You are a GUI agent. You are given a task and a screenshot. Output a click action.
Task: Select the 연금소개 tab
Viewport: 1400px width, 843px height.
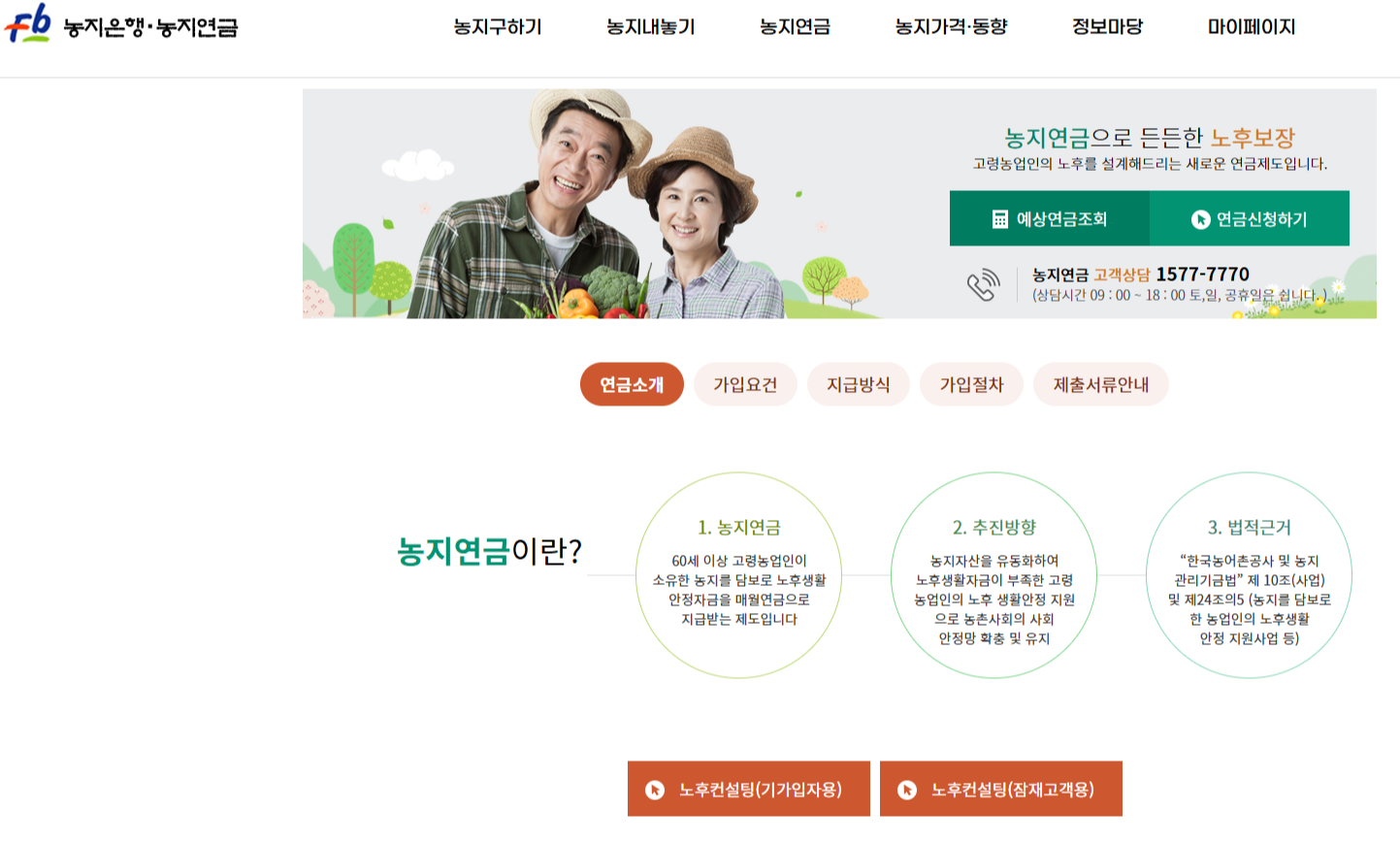point(632,384)
